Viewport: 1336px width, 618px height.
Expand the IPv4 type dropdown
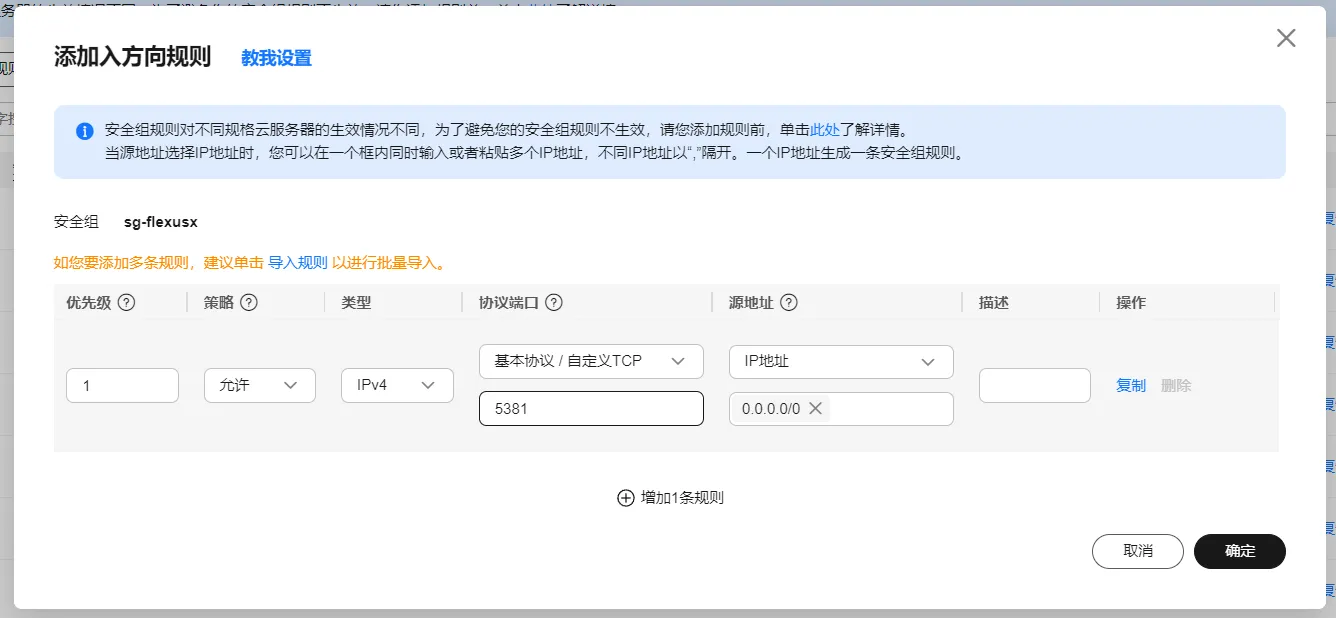(x=397, y=386)
